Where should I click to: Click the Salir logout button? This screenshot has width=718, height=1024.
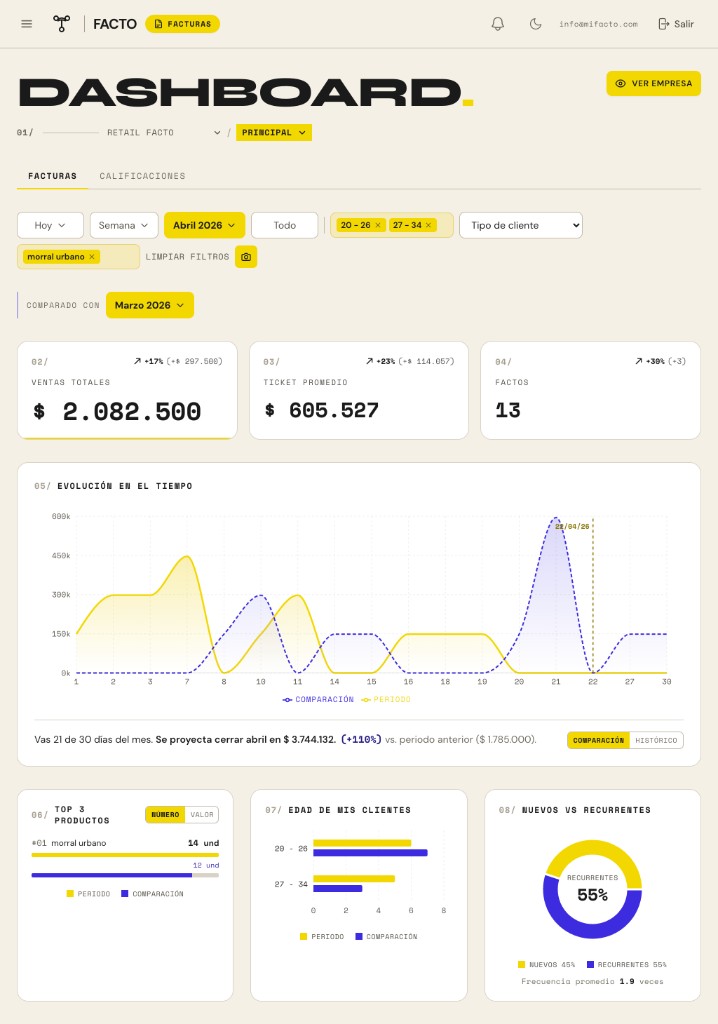tap(676, 24)
